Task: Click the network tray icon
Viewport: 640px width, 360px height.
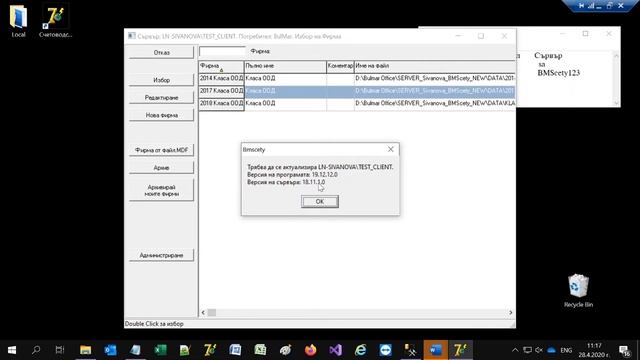Action: [x=527, y=350]
